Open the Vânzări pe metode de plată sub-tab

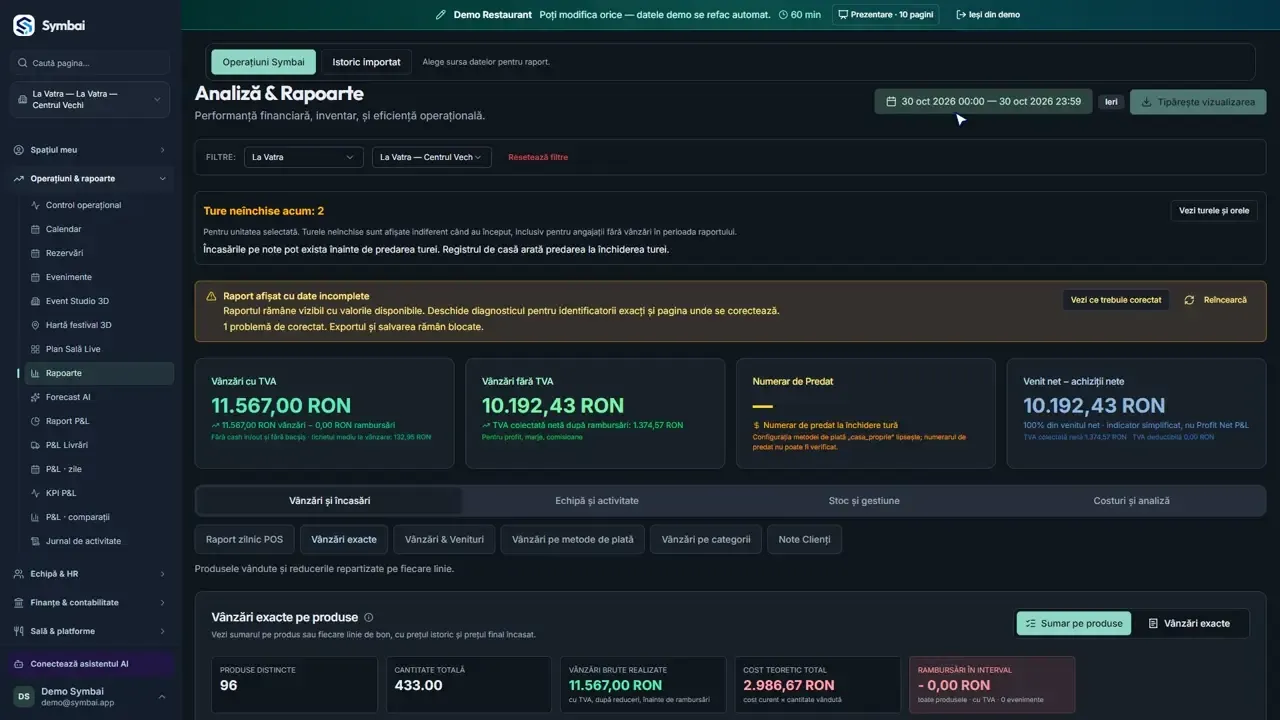point(573,540)
